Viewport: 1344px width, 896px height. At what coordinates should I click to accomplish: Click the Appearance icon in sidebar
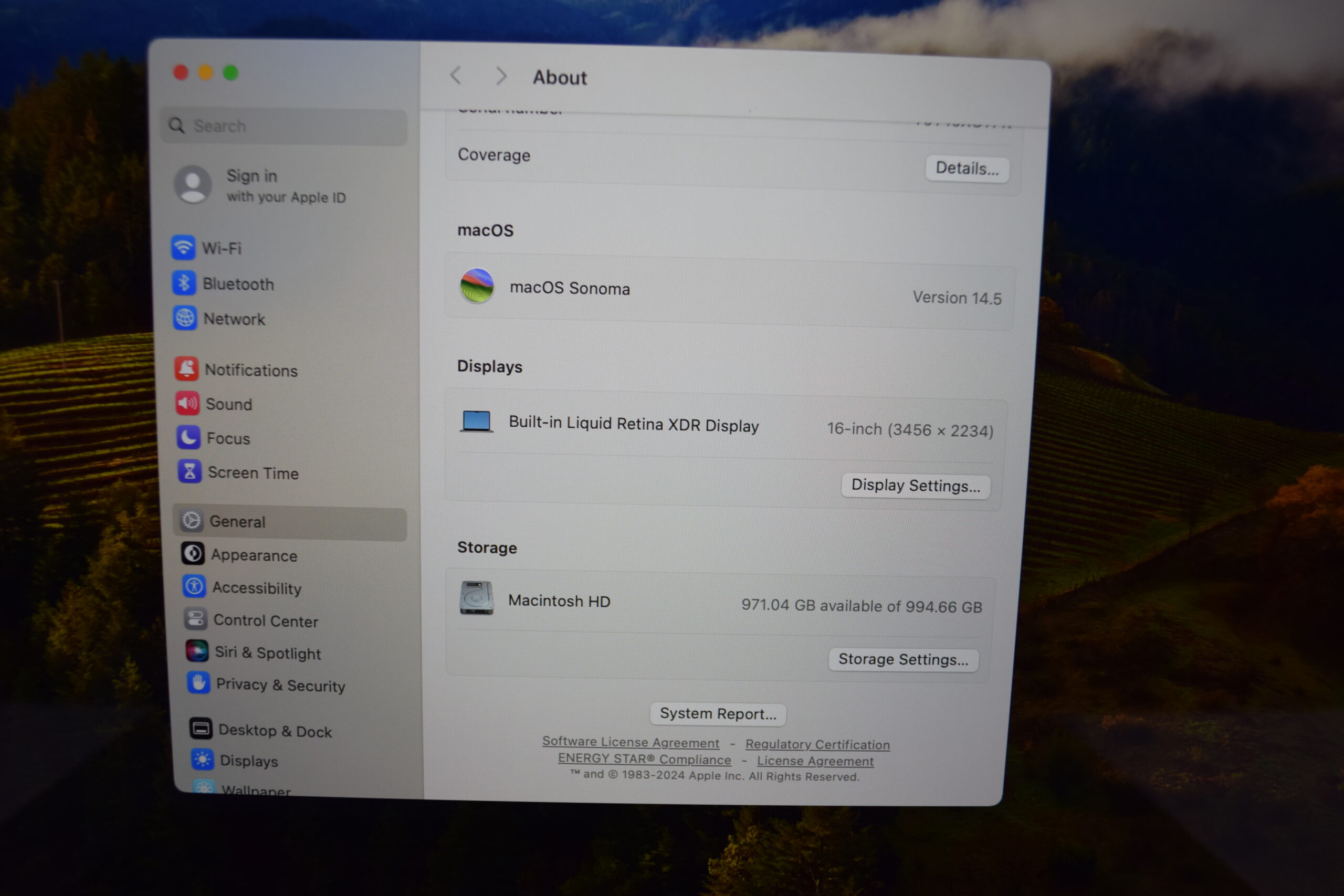(x=193, y=553)
